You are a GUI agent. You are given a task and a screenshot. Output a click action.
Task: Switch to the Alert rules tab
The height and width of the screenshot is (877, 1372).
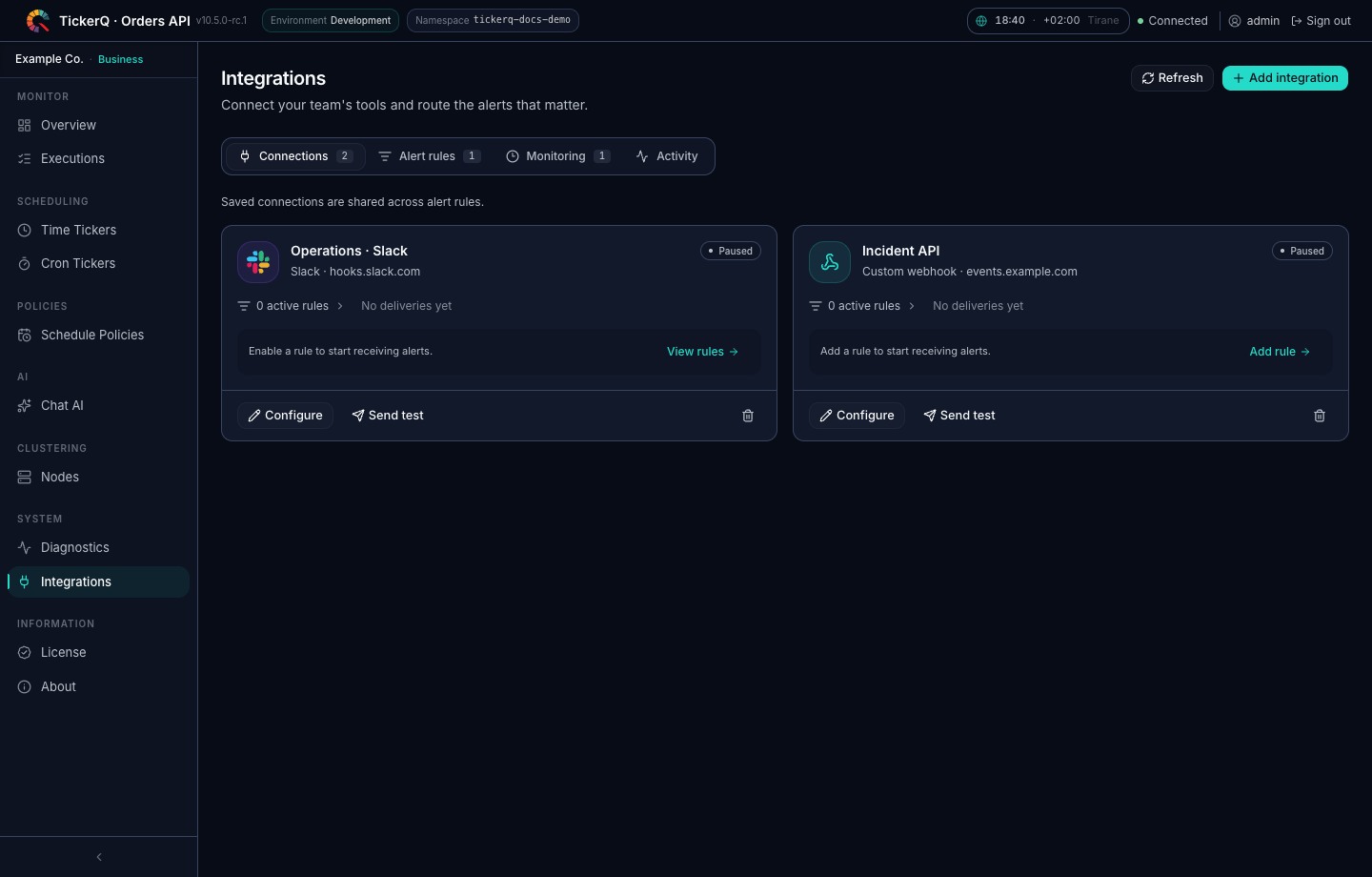tap(429, 156)
